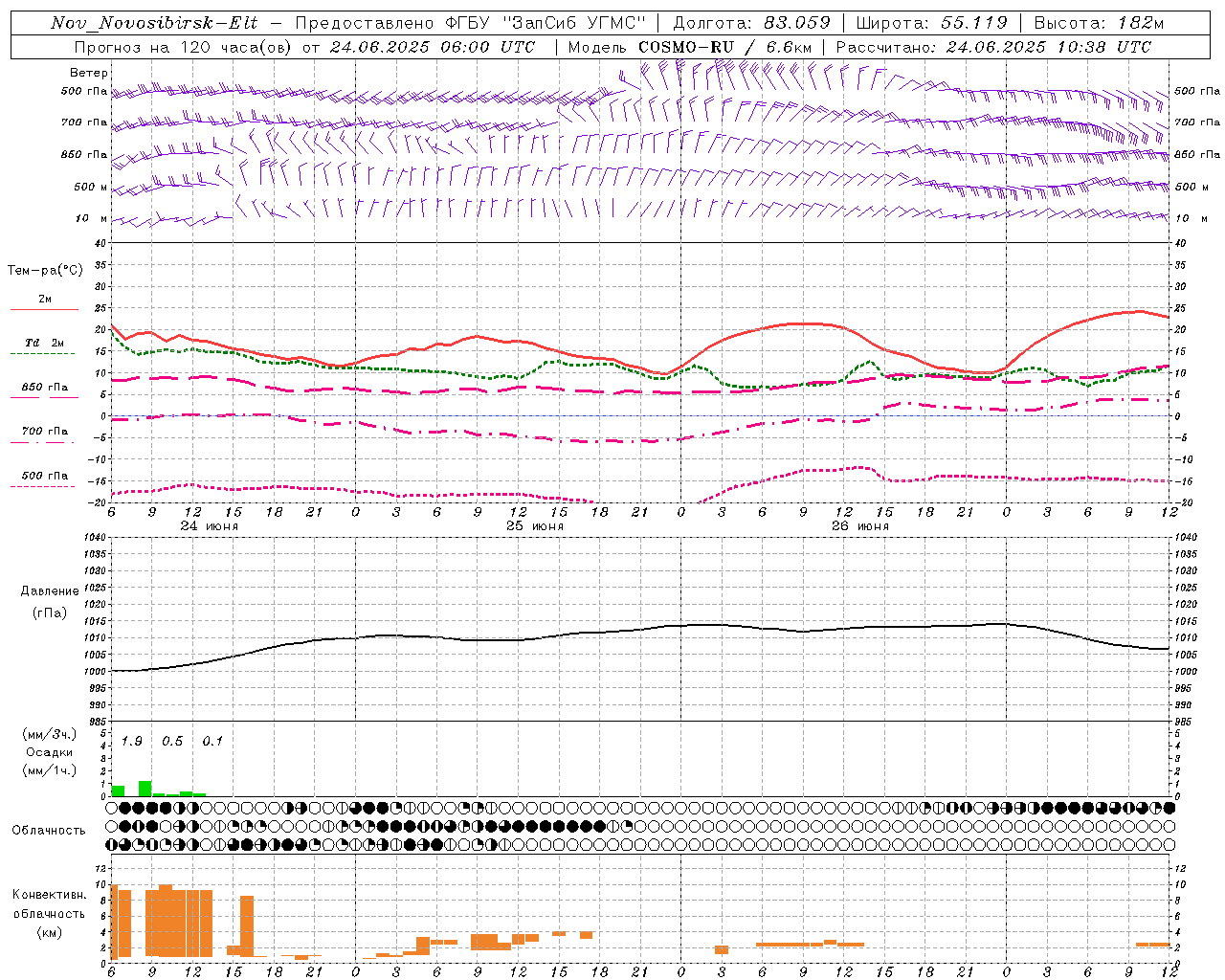Click the 'Давление' pressure panel label
Screen dimensions: 1225x980
50,591
